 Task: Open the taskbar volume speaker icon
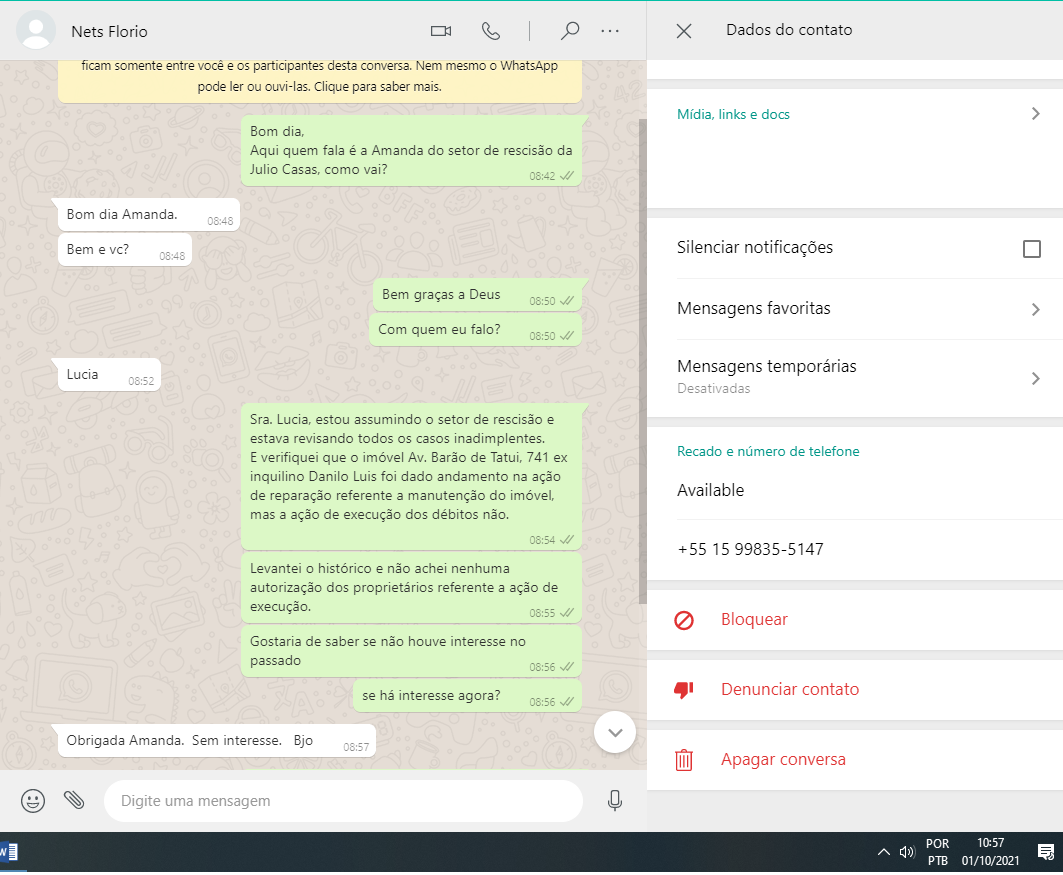point(907,852)
